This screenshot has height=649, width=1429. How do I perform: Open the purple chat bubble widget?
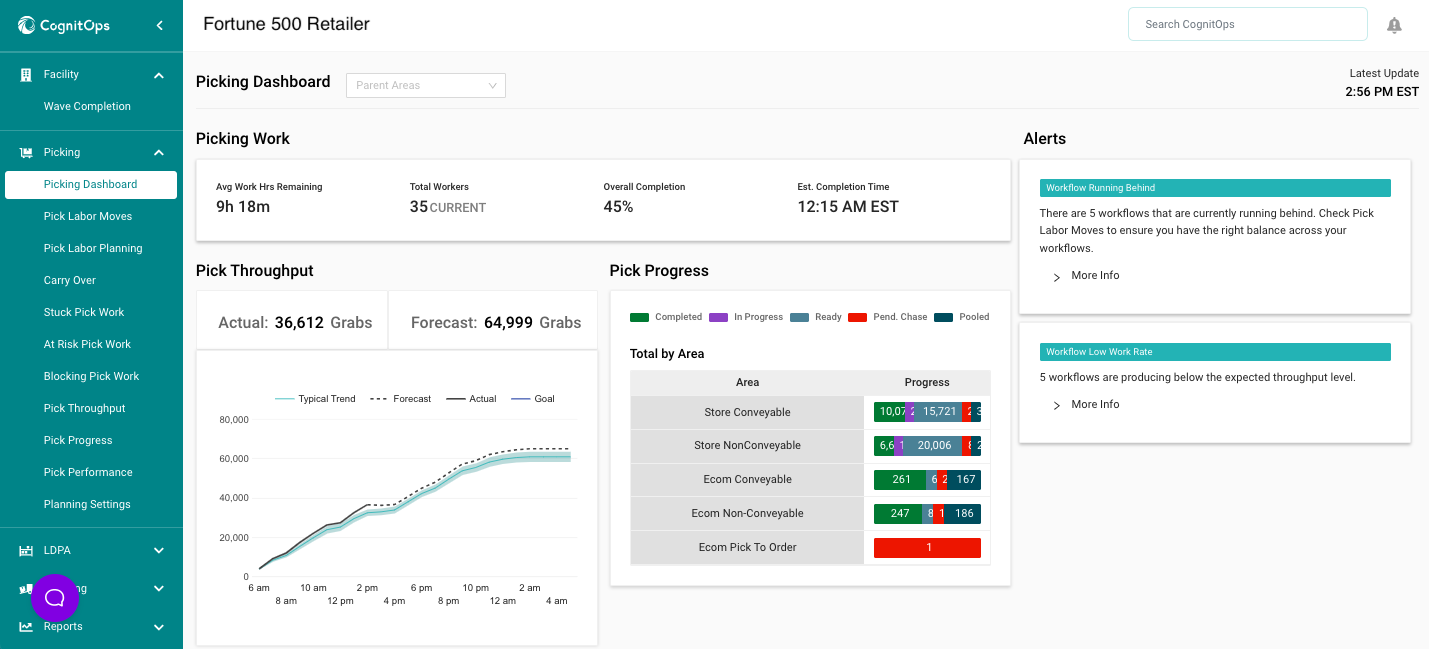(55, 598)
